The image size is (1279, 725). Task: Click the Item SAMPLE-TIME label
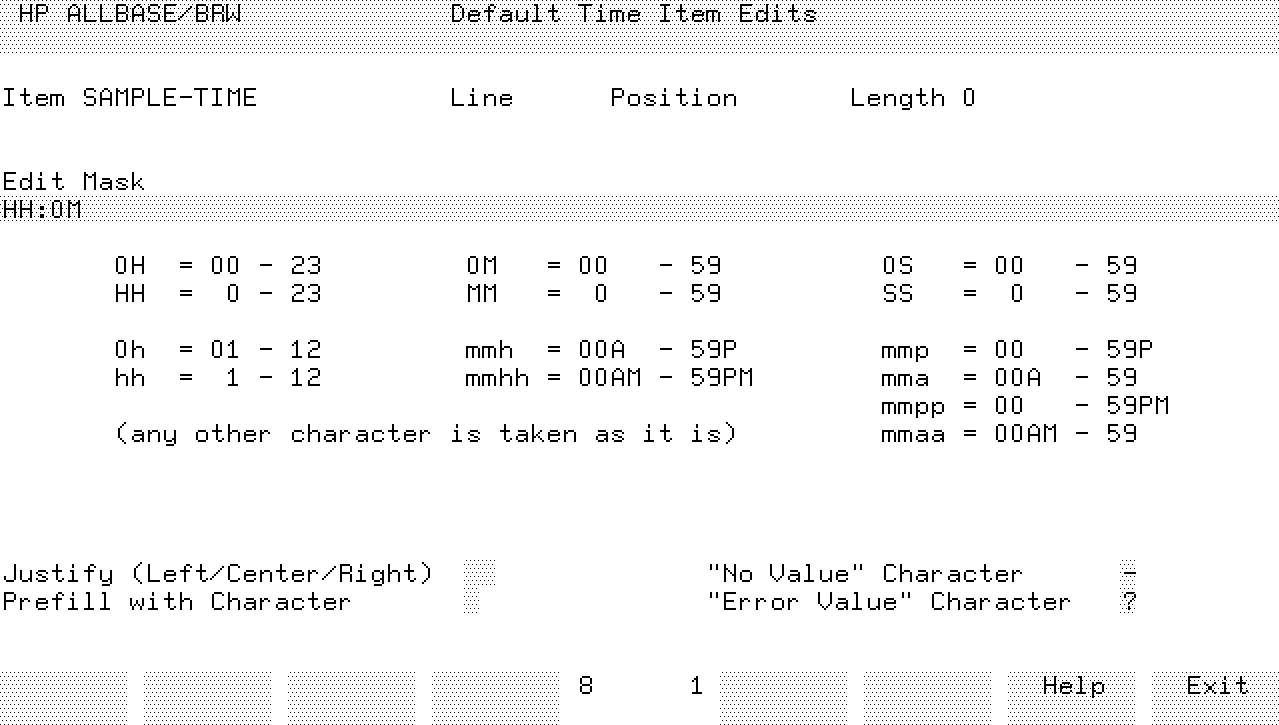pyautogui.click(x=129, y=98)
